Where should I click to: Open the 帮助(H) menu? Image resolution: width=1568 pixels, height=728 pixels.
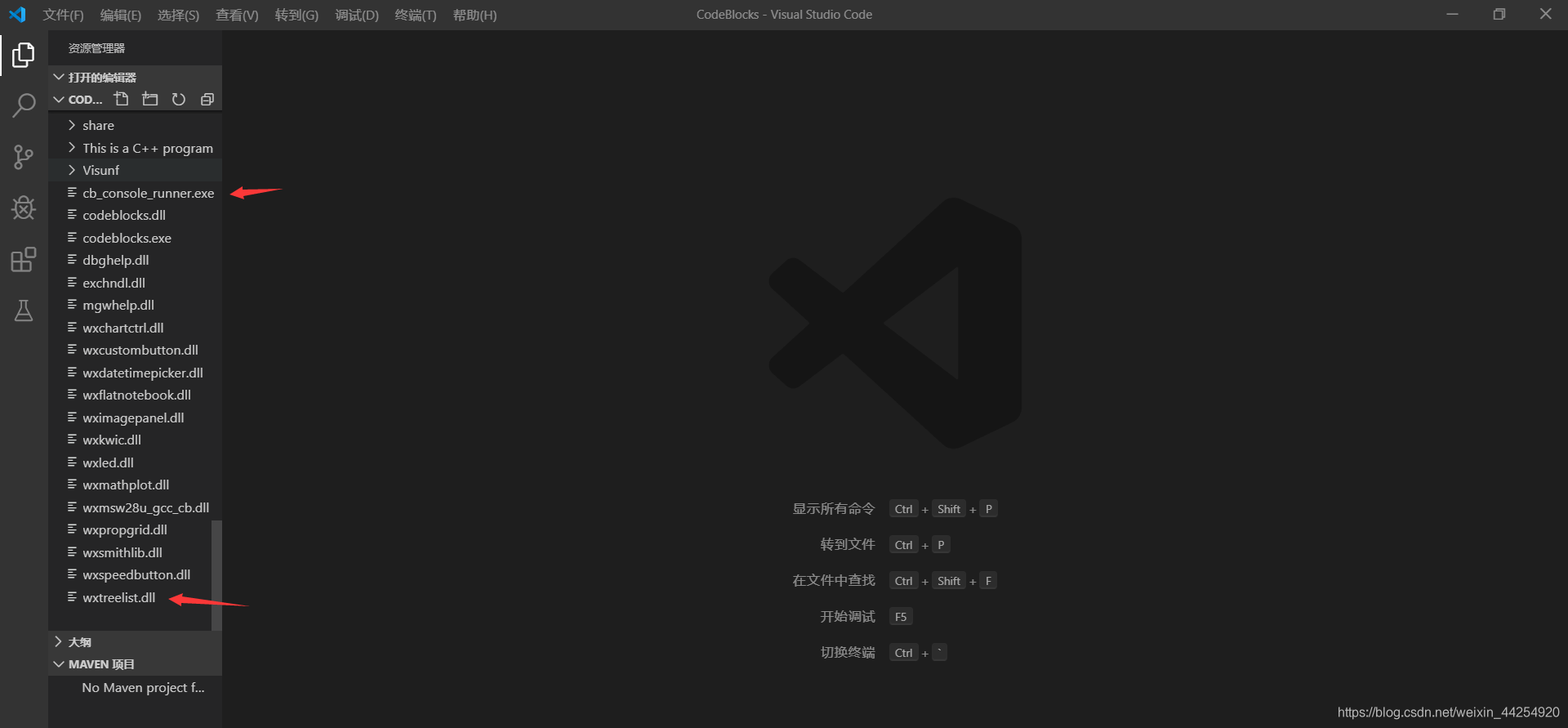[x=474, y=15]
